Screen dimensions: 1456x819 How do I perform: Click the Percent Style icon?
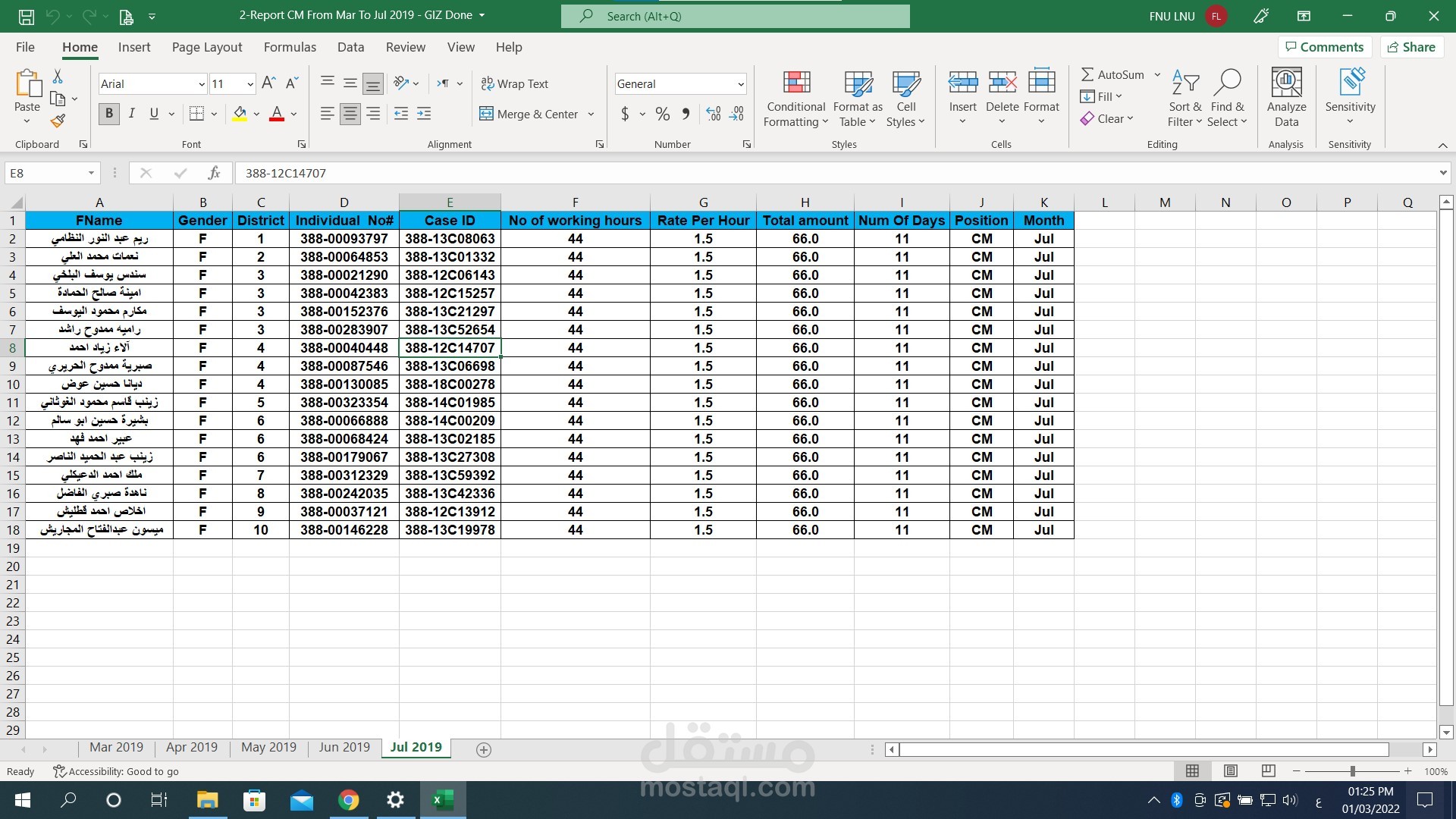click(663, 114)
